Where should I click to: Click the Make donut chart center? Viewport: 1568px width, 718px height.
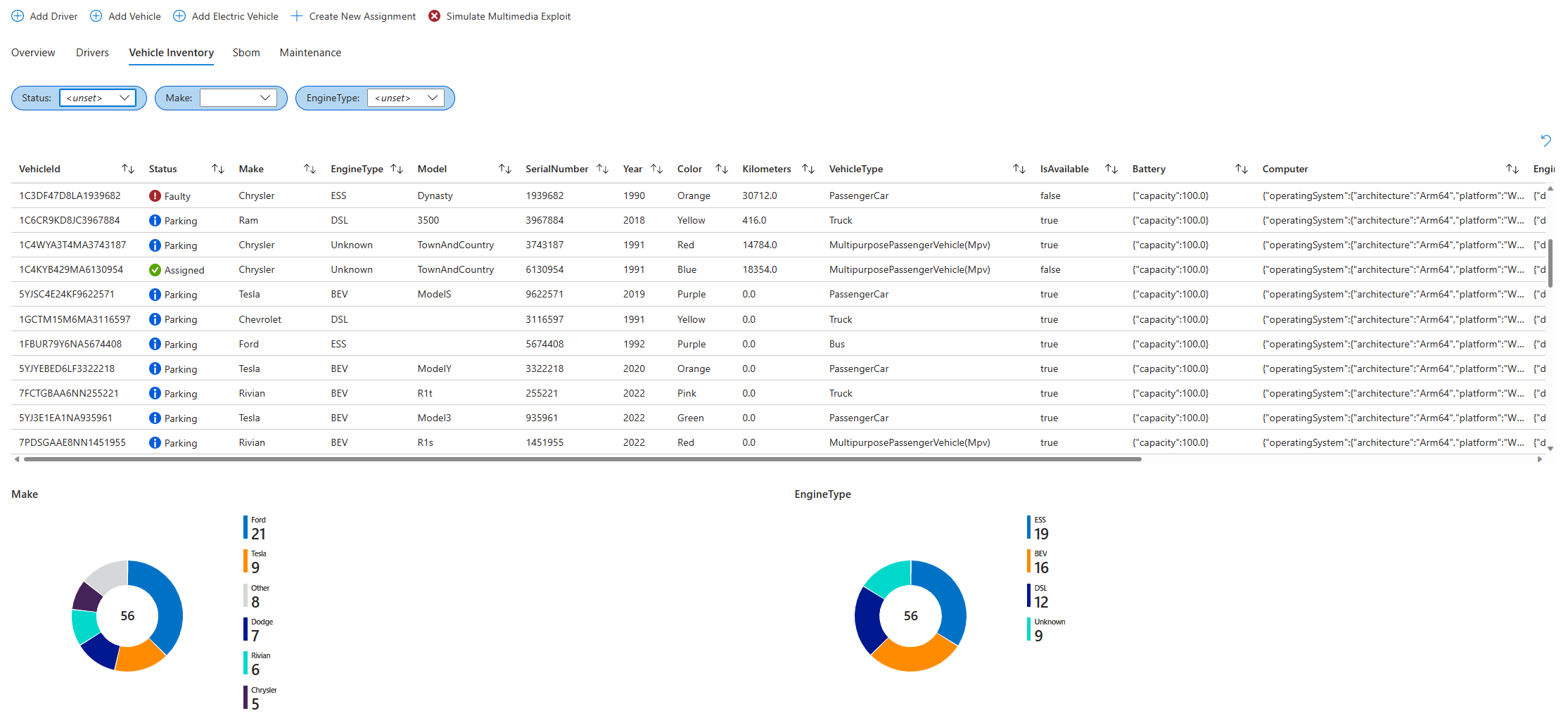(x=127, y=616)
